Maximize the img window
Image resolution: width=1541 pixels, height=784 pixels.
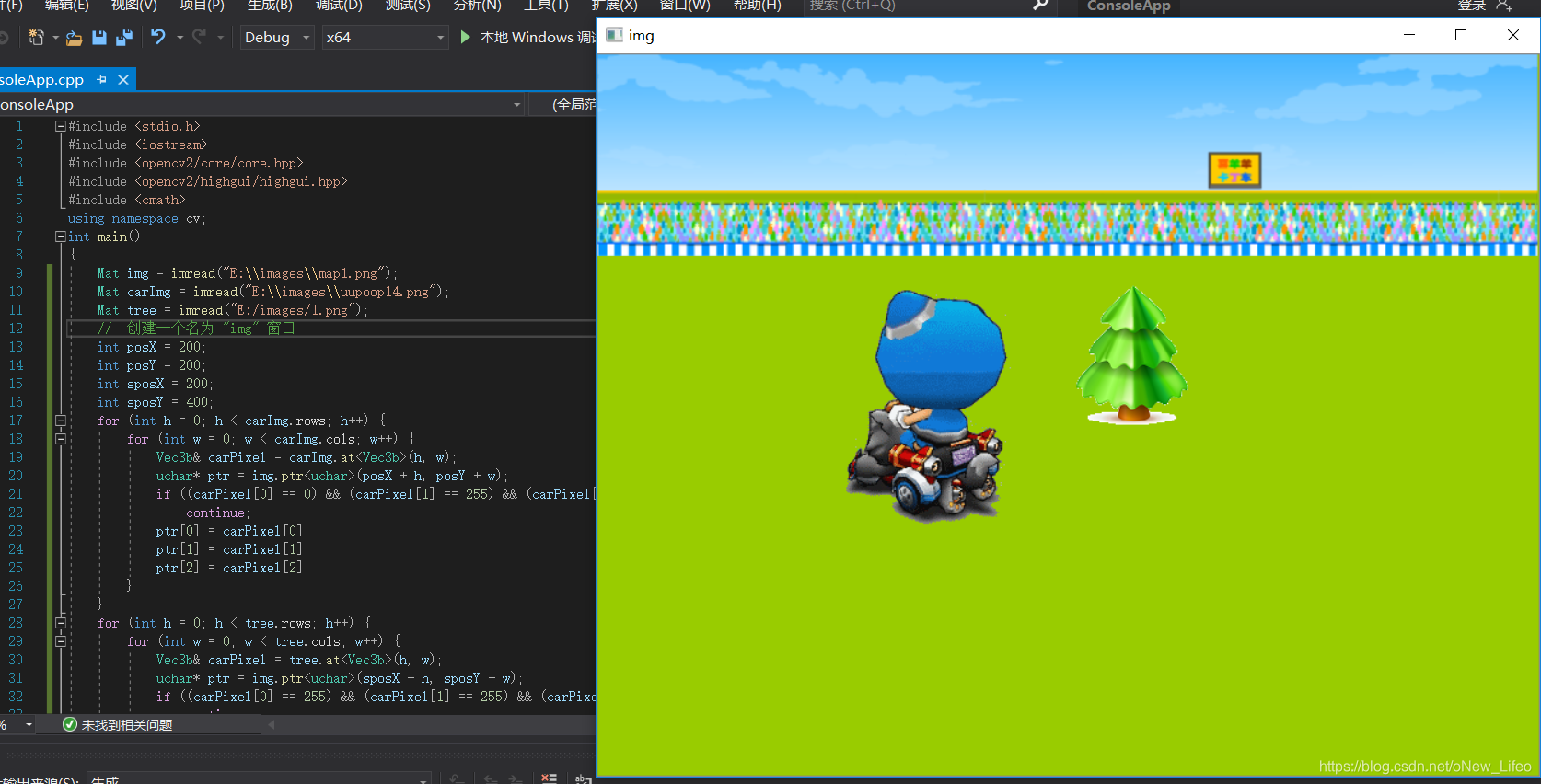[1460, 35]
